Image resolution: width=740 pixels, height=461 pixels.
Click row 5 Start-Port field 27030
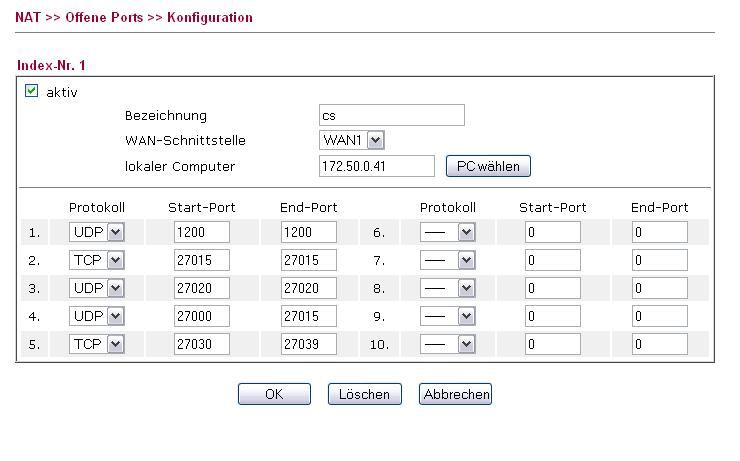[202, 344]
